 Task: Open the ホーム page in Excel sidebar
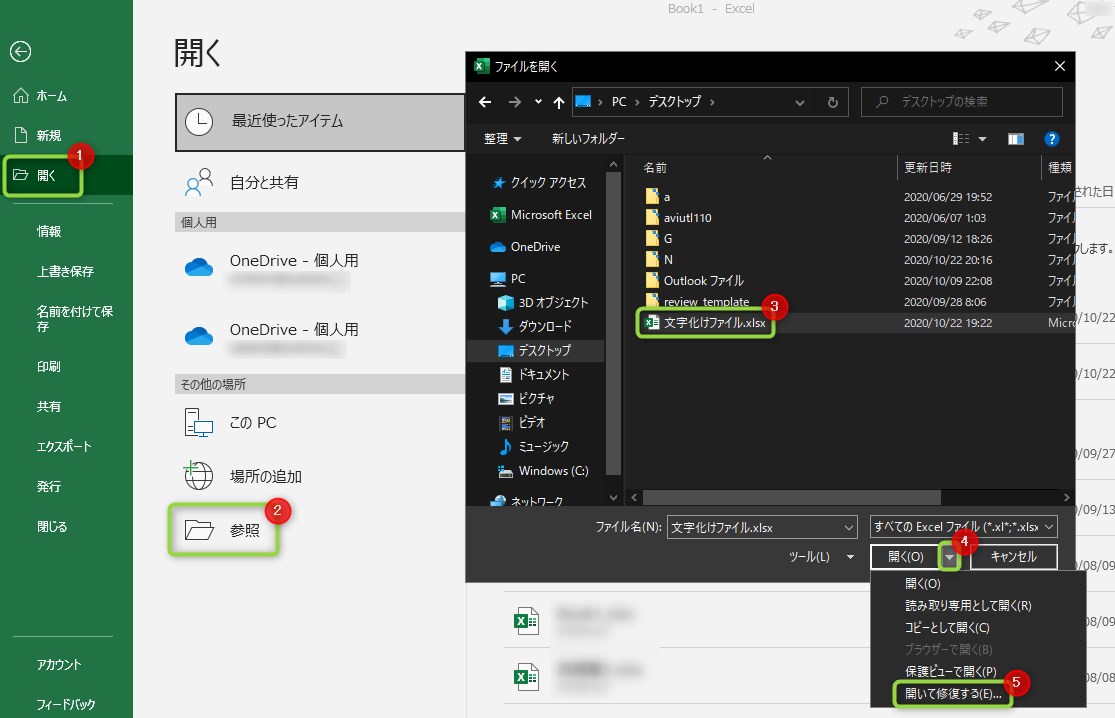tap(41, 96)
